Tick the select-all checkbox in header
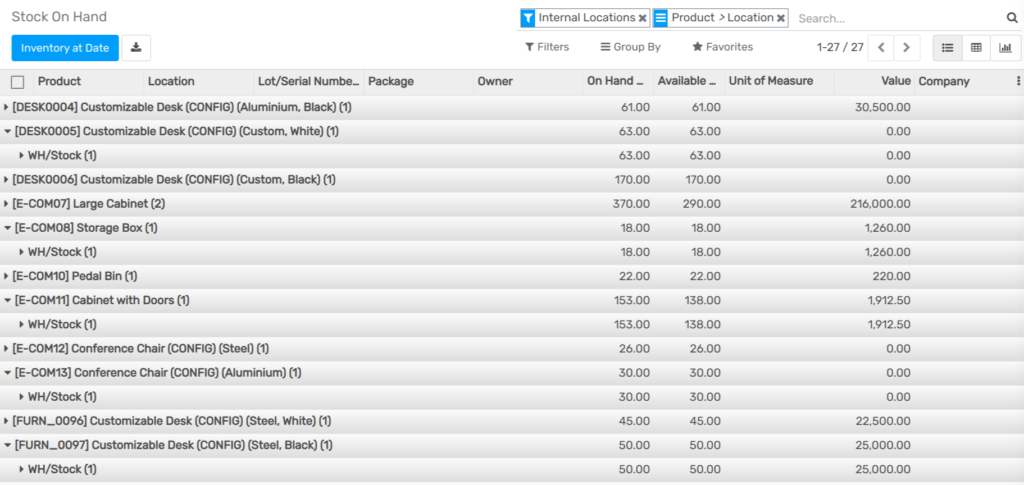Image resolution: width=1024 pixels, height=485 pixels. point(18,82)
